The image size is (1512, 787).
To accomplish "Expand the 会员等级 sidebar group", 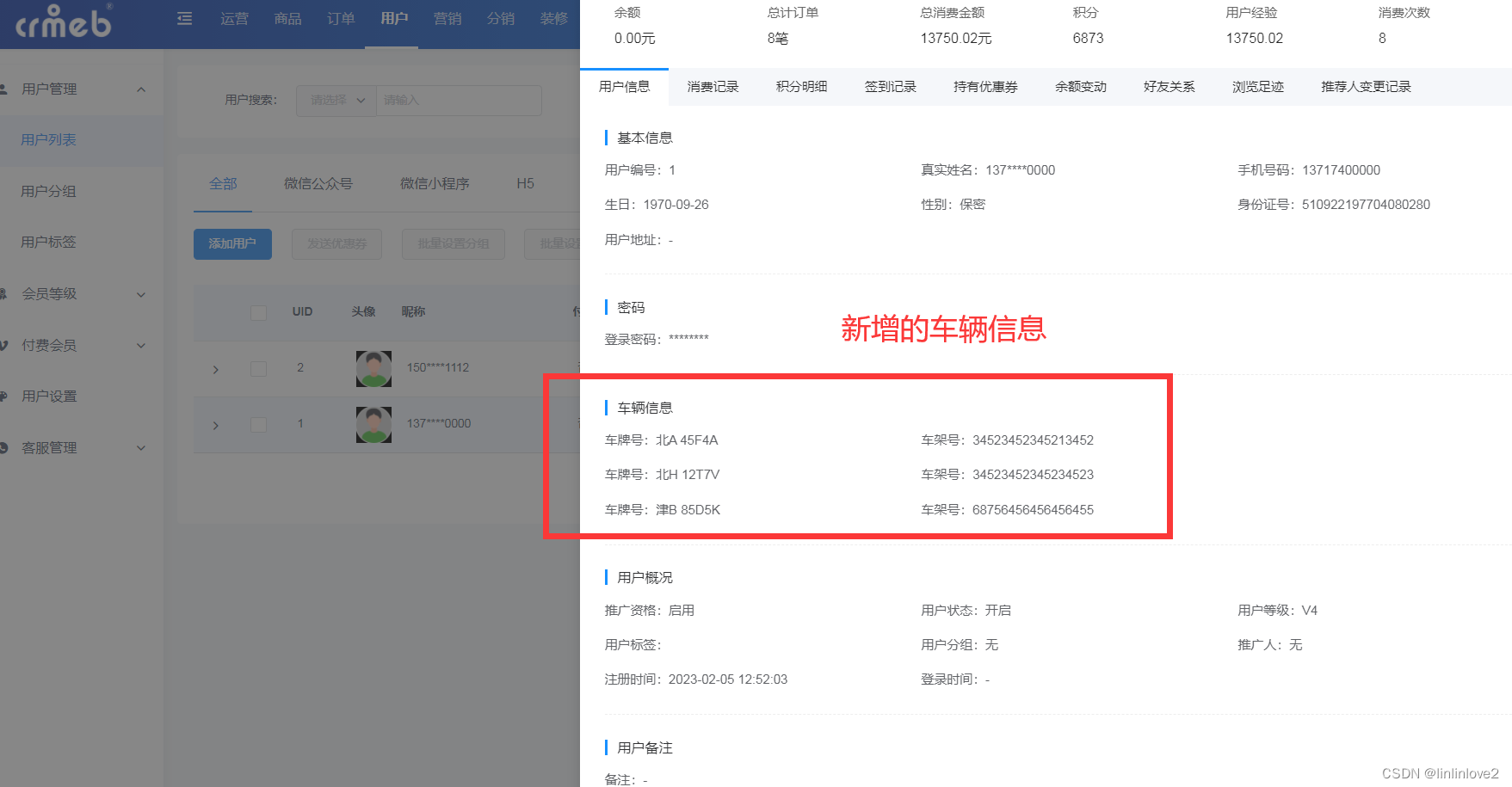I will [82, 293].
